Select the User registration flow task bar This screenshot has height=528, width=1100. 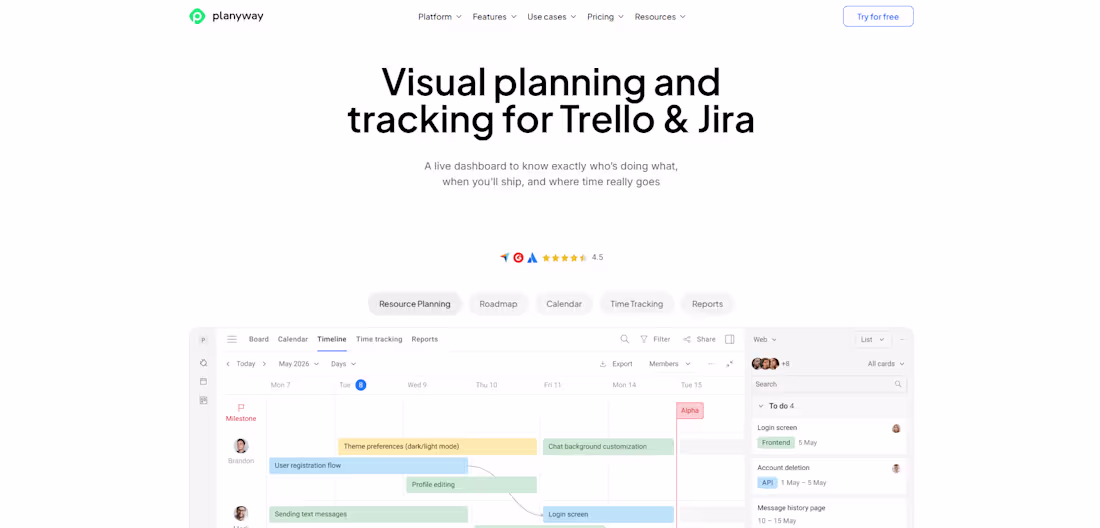[x=368, y=466]
